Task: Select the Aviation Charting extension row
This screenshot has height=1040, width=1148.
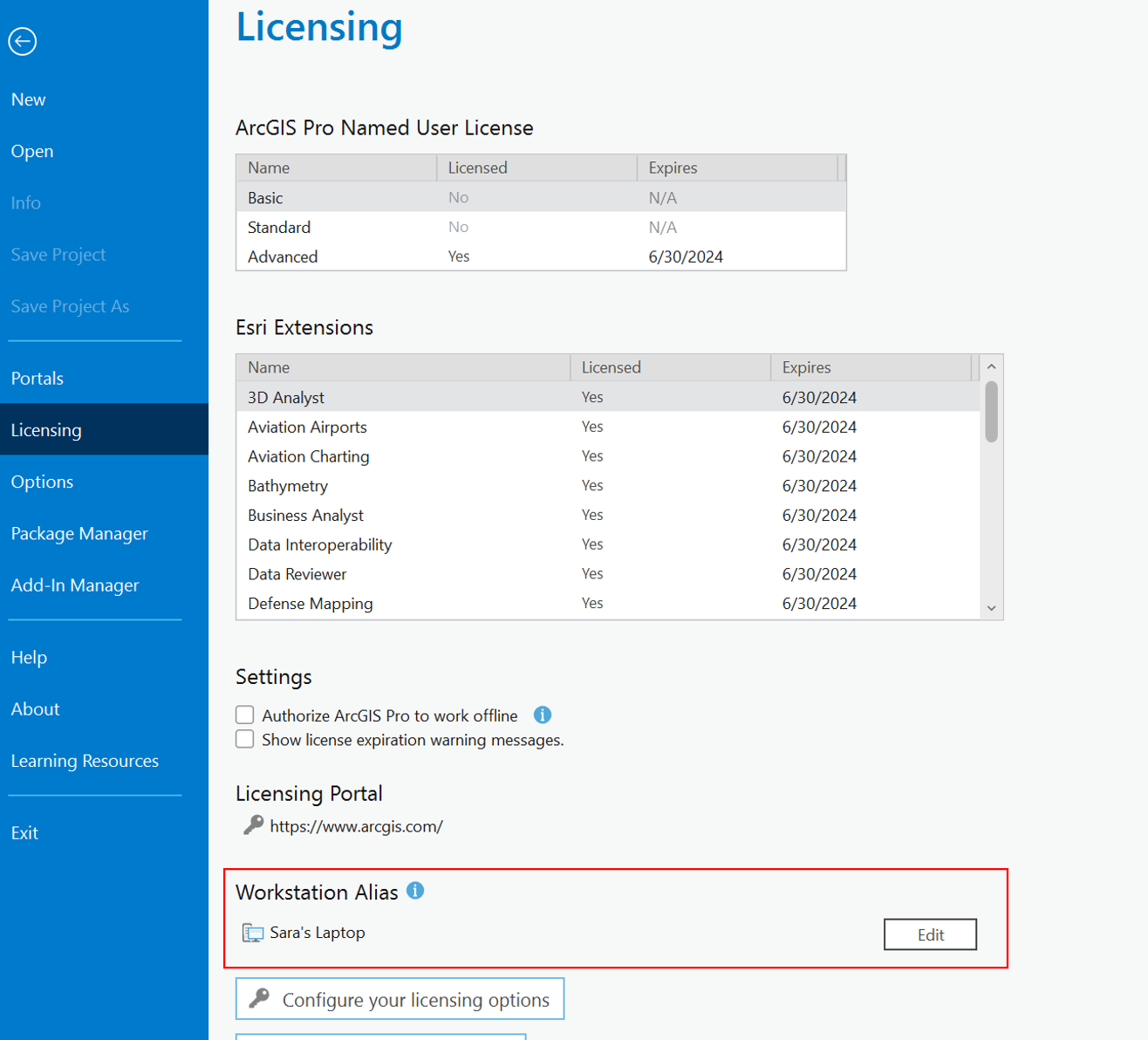Action: 608,456
